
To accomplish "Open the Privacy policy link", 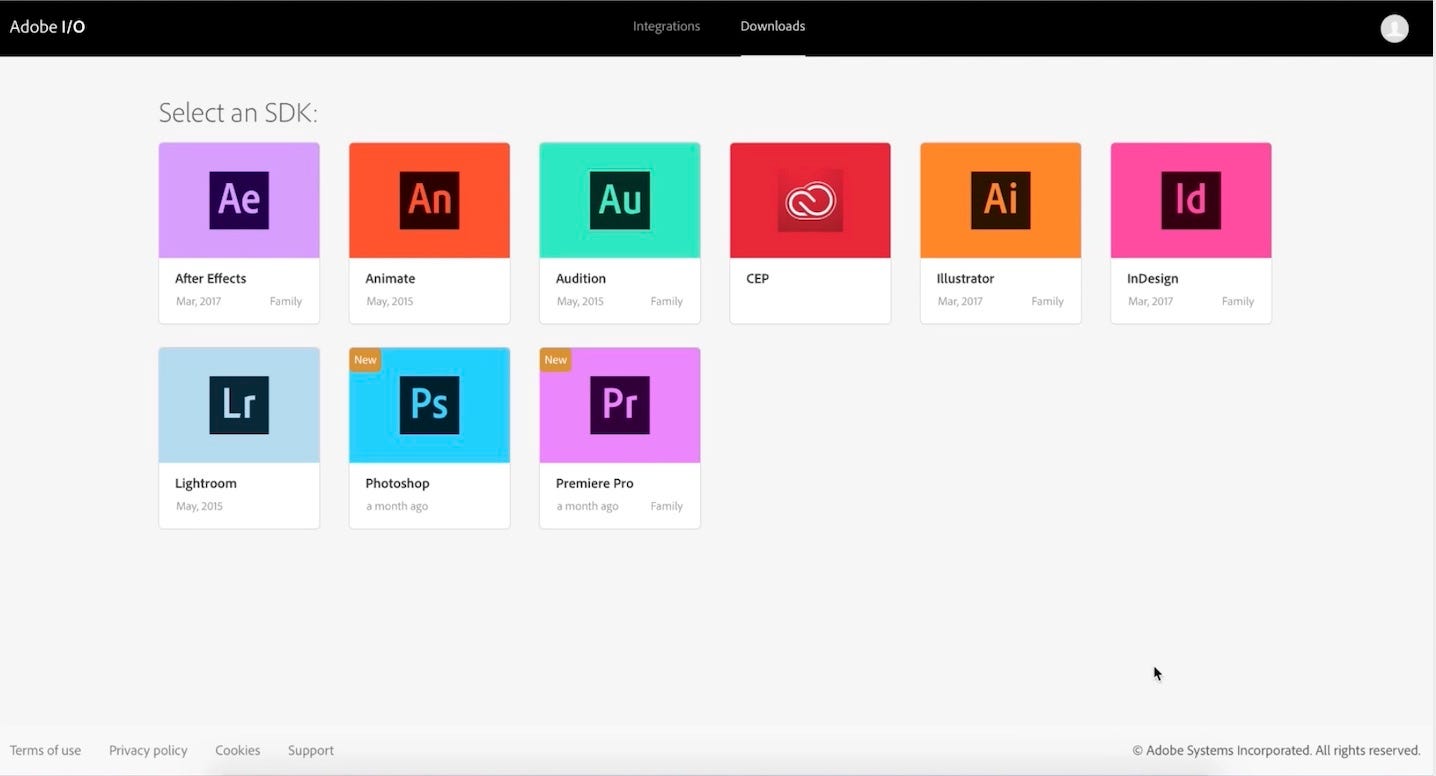I will pyautogui.click(x=148, y=750).
